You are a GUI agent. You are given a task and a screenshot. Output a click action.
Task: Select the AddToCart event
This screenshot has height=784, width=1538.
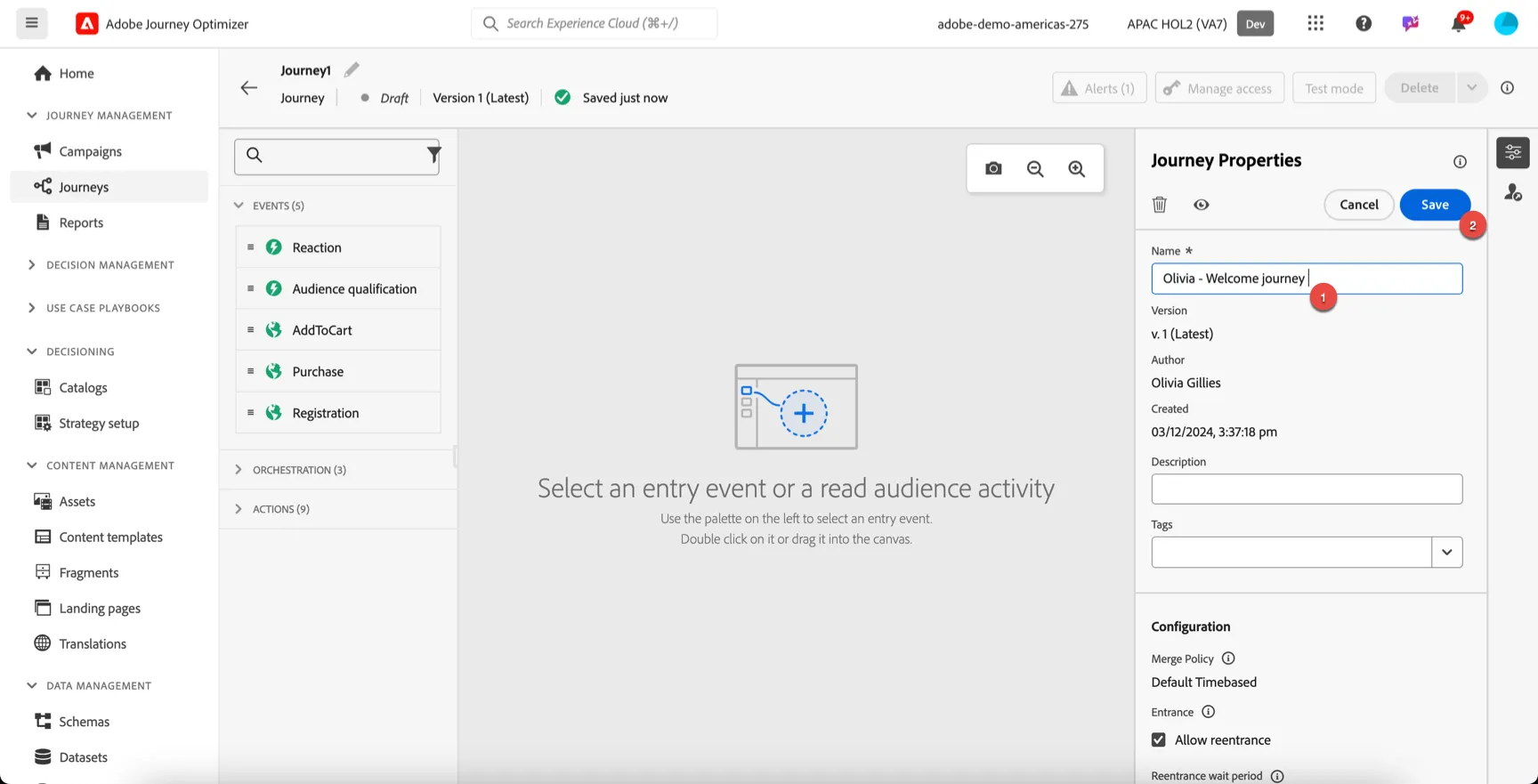tap(338, 330)
